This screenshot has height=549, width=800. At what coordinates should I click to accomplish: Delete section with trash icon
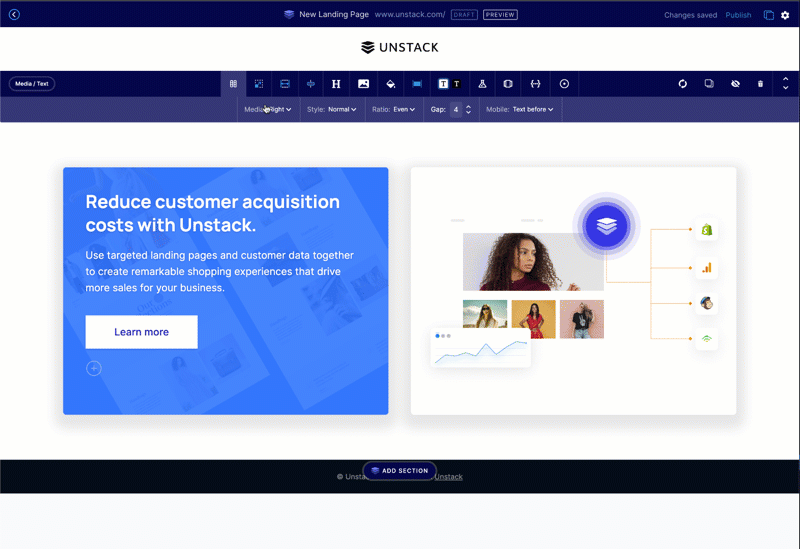(760, 84)
